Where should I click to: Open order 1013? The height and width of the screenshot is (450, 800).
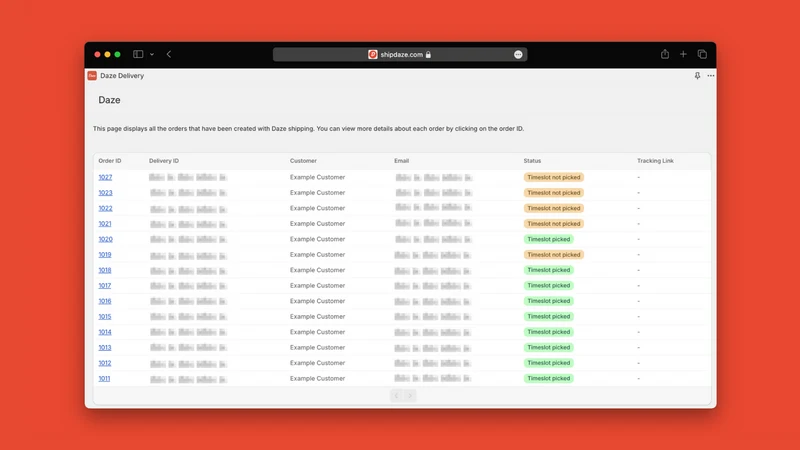coord(105,347)
